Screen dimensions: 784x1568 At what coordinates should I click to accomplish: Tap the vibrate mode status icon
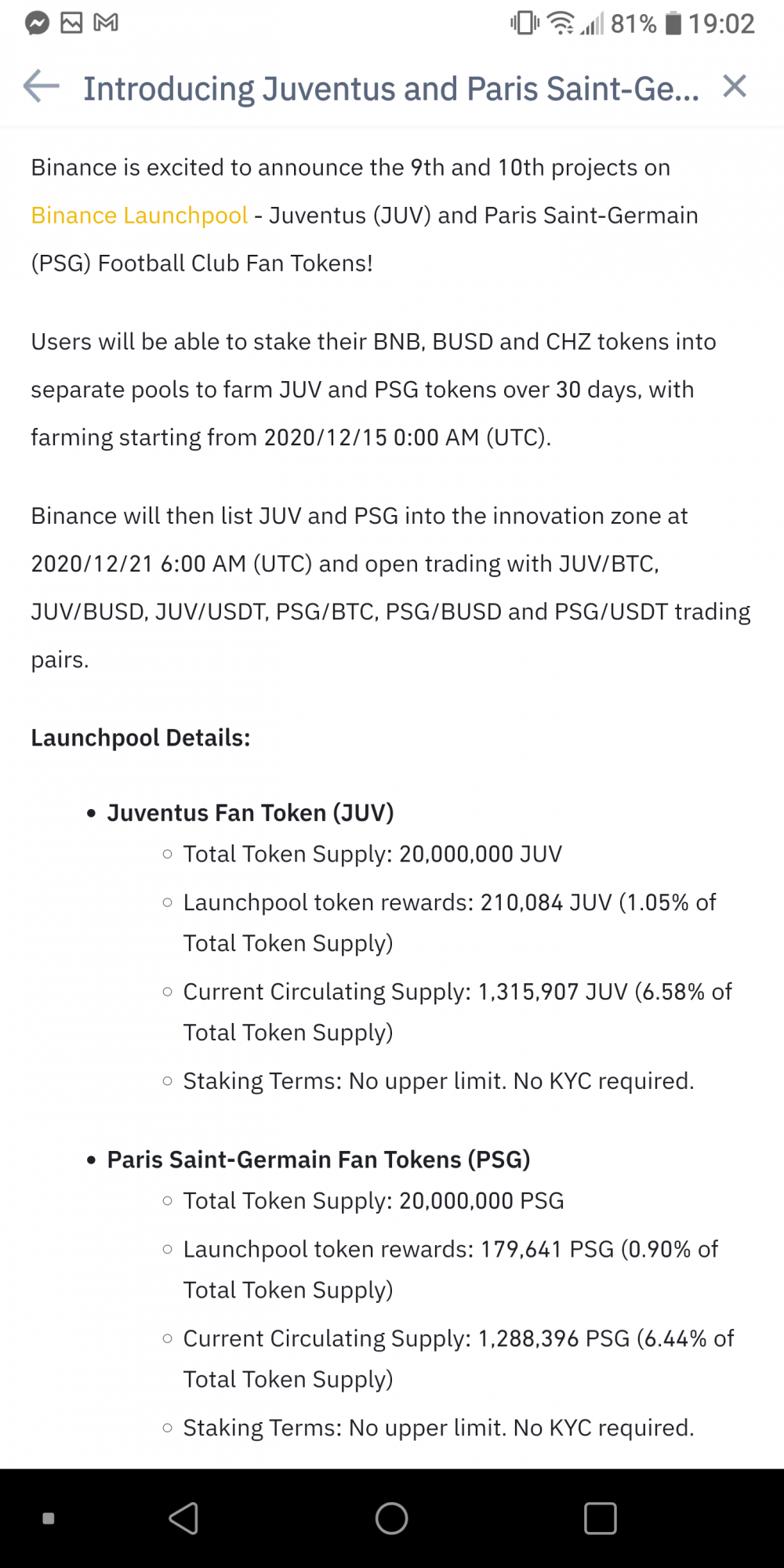tap(525, 23)
